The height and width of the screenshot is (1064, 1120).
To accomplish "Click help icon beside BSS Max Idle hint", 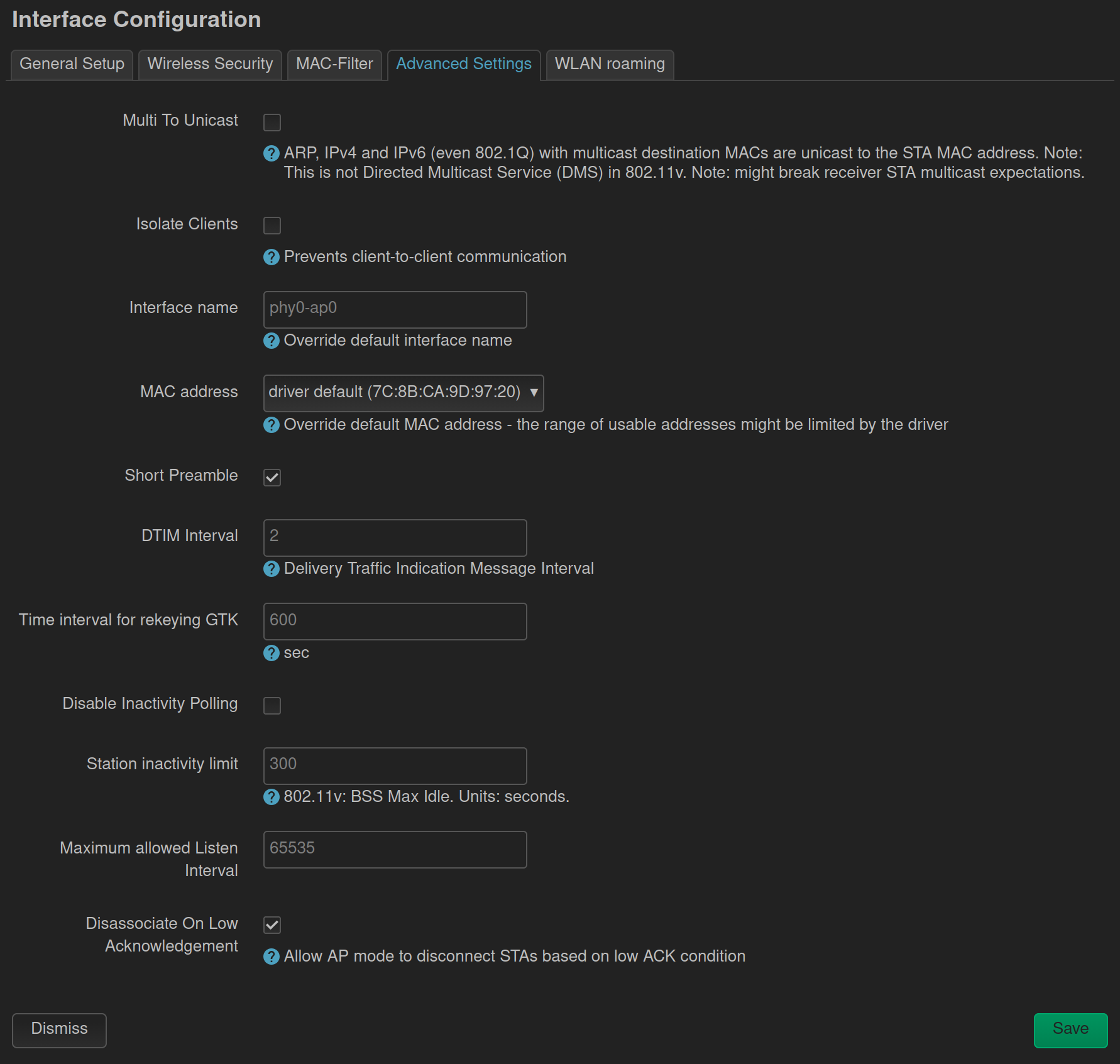I will tap(271, 797).
